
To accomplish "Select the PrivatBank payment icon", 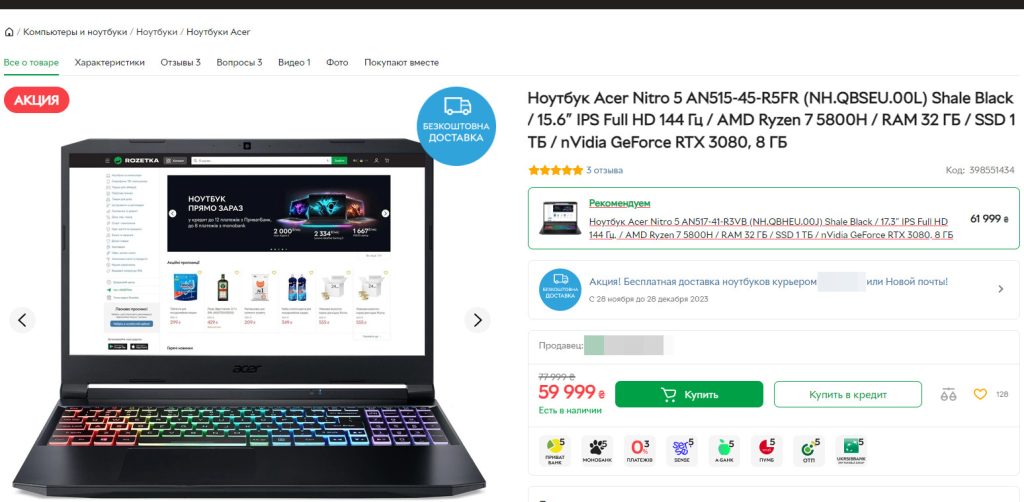I will [x=554, y=450].
